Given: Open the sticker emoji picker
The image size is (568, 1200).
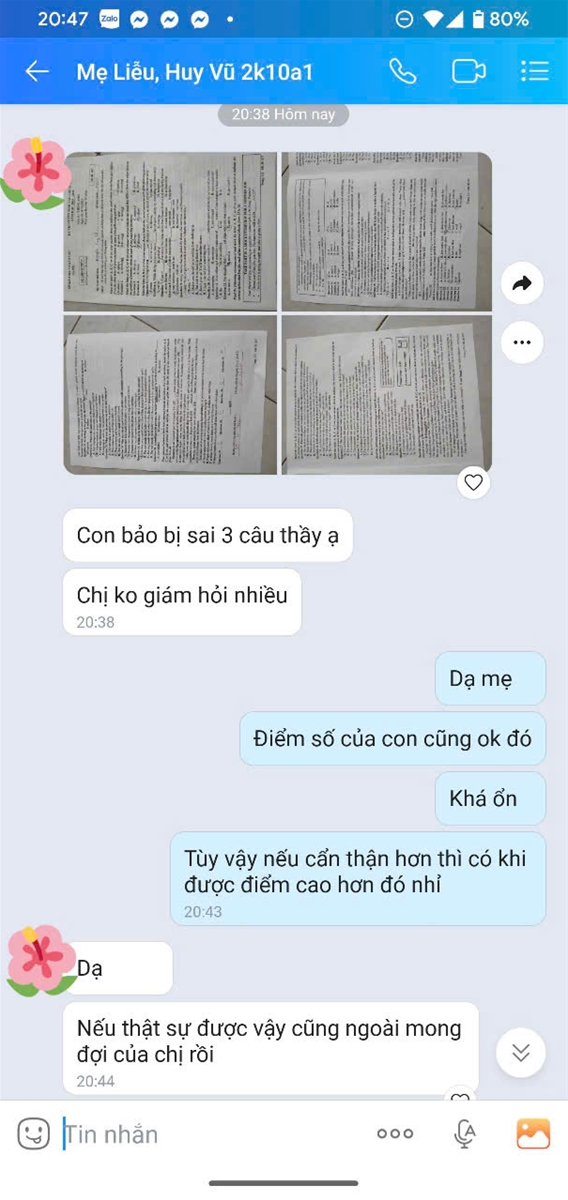Looking at the screenshot, I should click(33, 1133).
